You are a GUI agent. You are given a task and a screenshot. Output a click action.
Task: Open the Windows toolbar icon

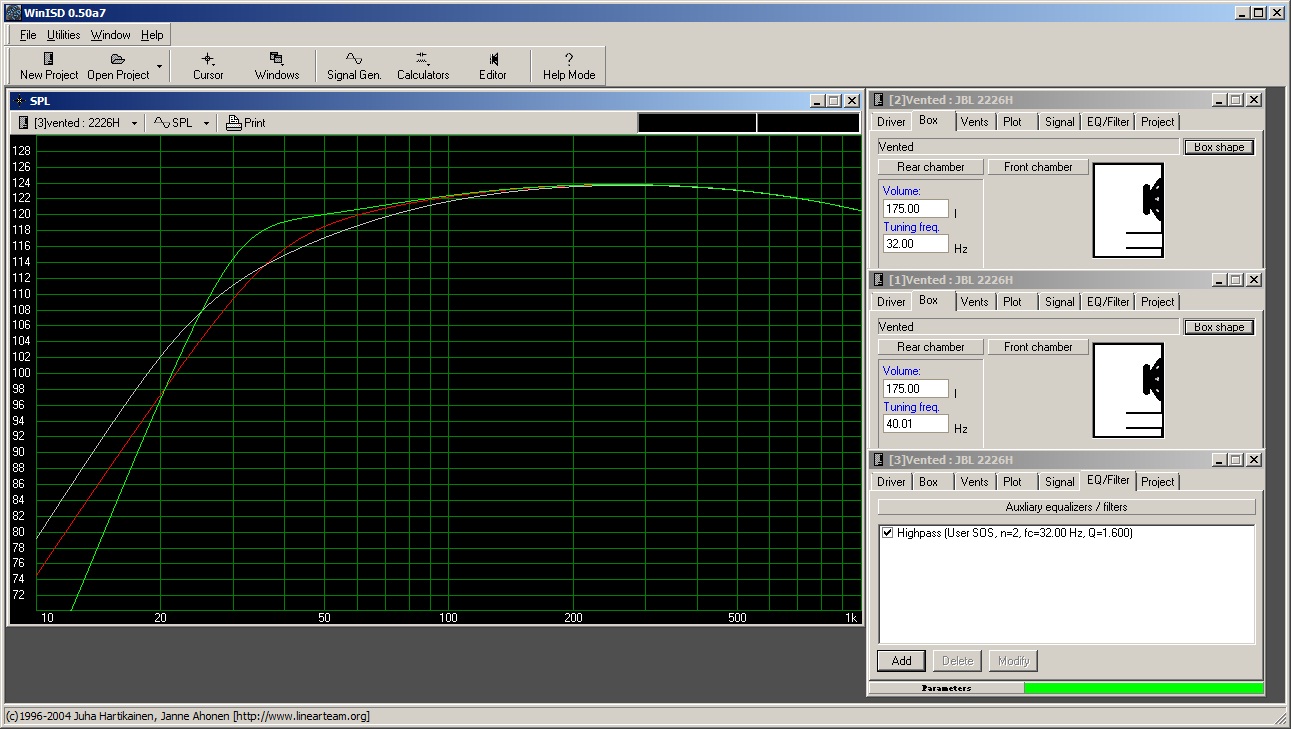(x=276, y=60)
